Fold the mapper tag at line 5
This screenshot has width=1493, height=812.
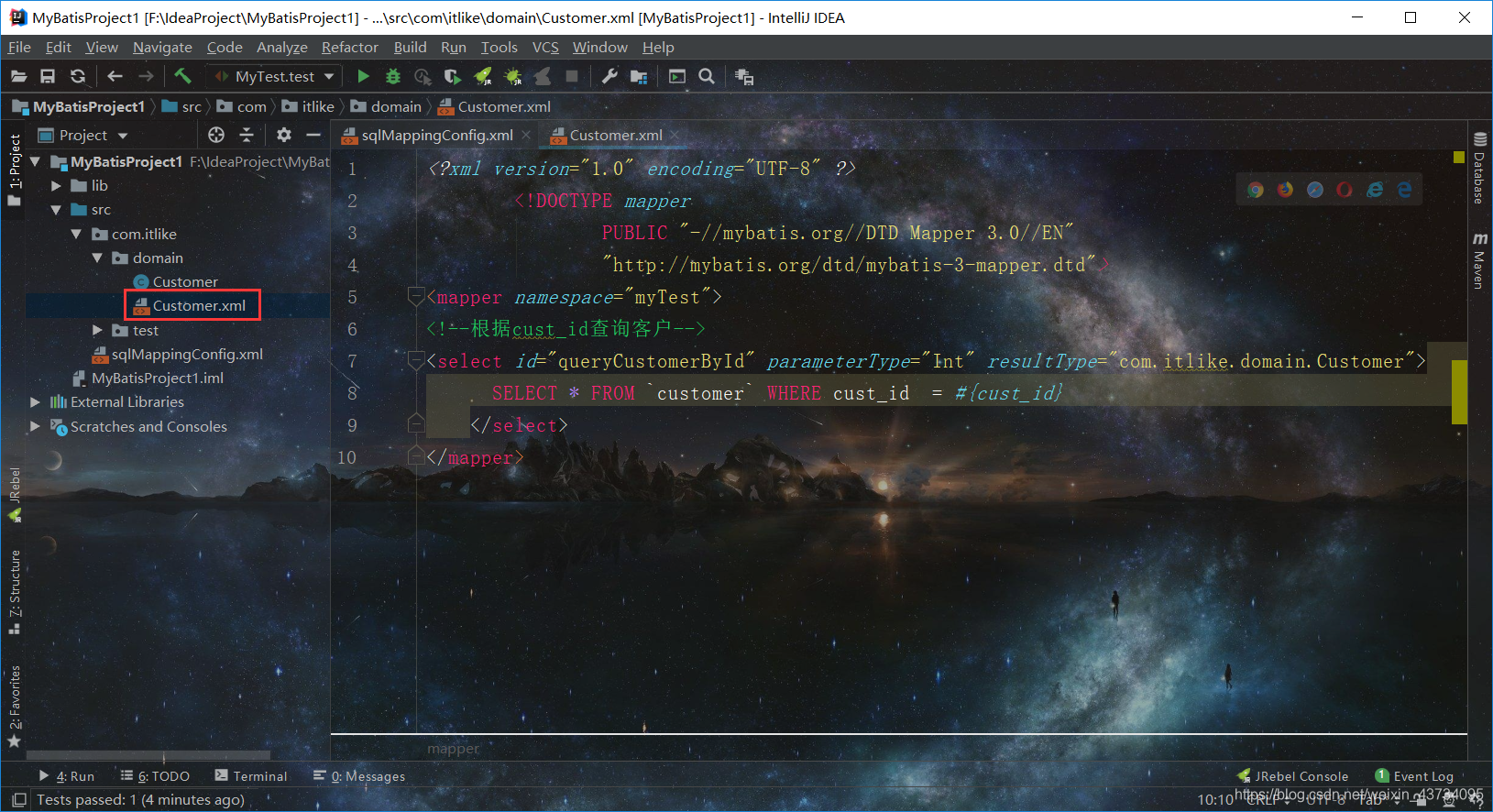coord(416,296)
